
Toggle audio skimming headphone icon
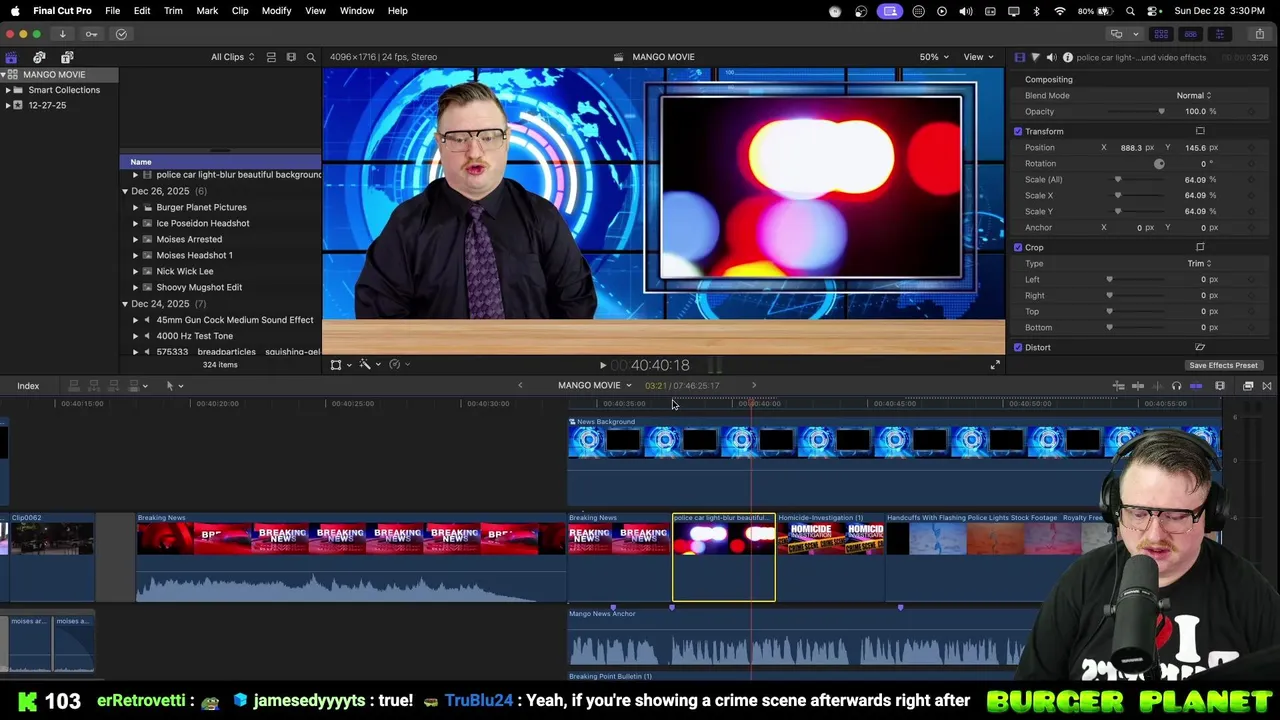click(x=1176, y=386)
